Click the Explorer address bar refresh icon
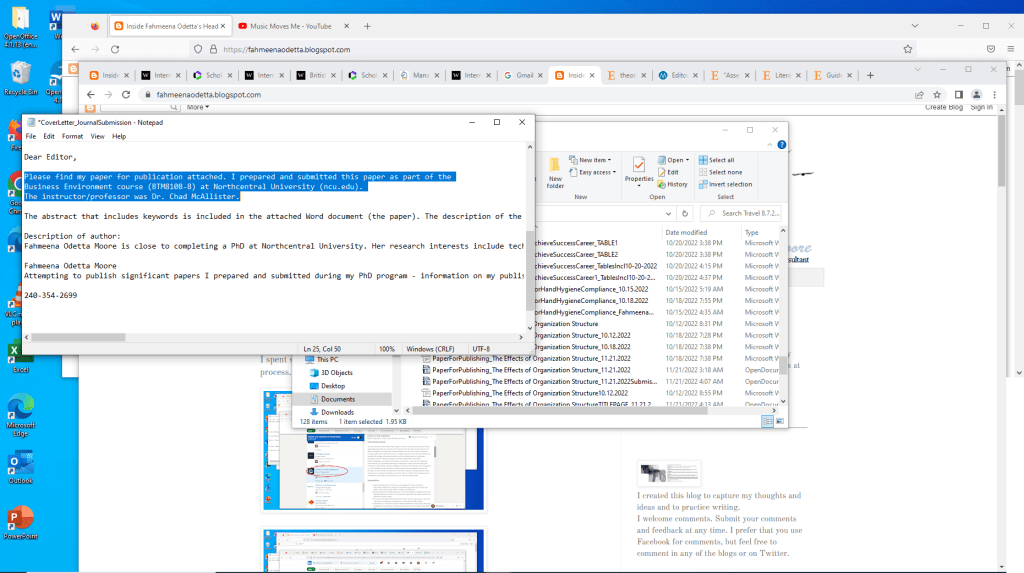This screenshot has height=573, width=1024. pyautogui.click(x=686, y=213)
